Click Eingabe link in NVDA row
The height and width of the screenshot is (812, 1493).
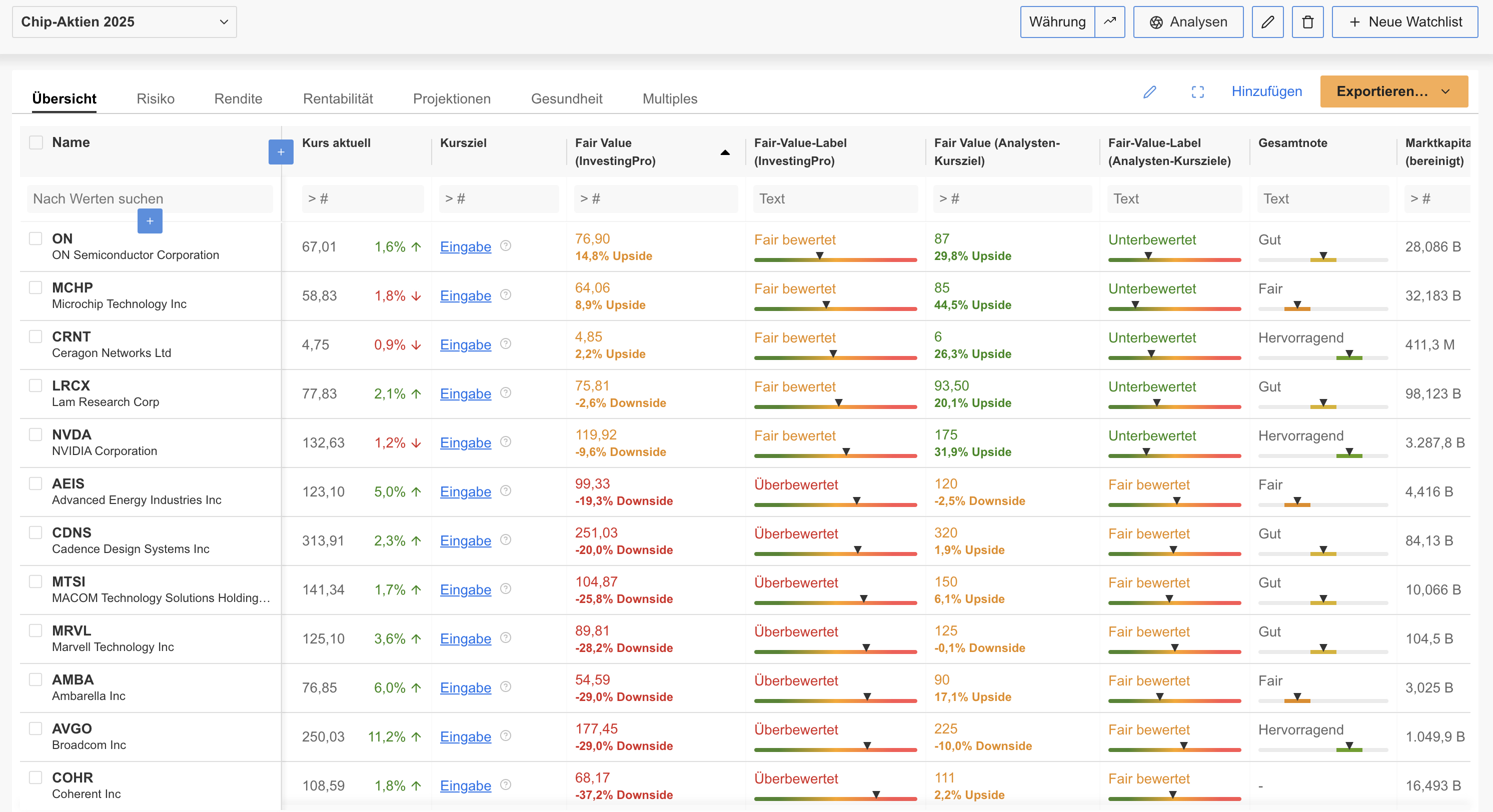[465, 443]
